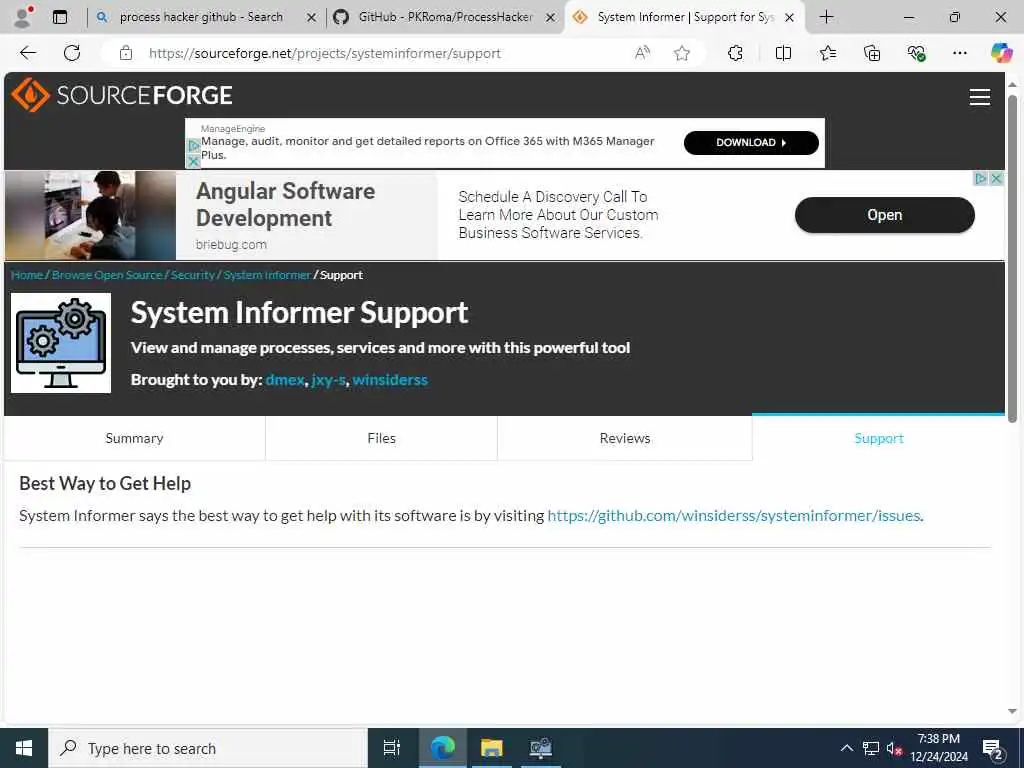Open Browser essentials heart icon

pos(916,53)
